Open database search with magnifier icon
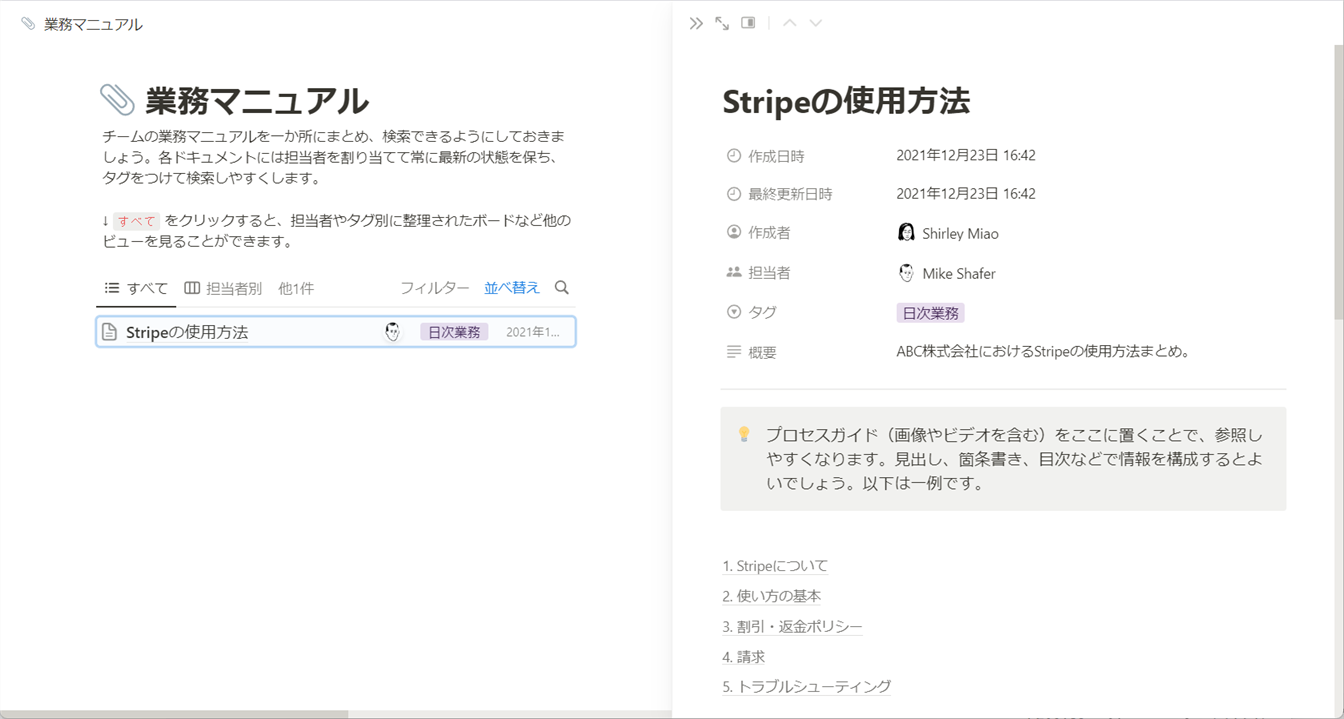Viewport: 1344px width, 719px height. coord(562,288)
